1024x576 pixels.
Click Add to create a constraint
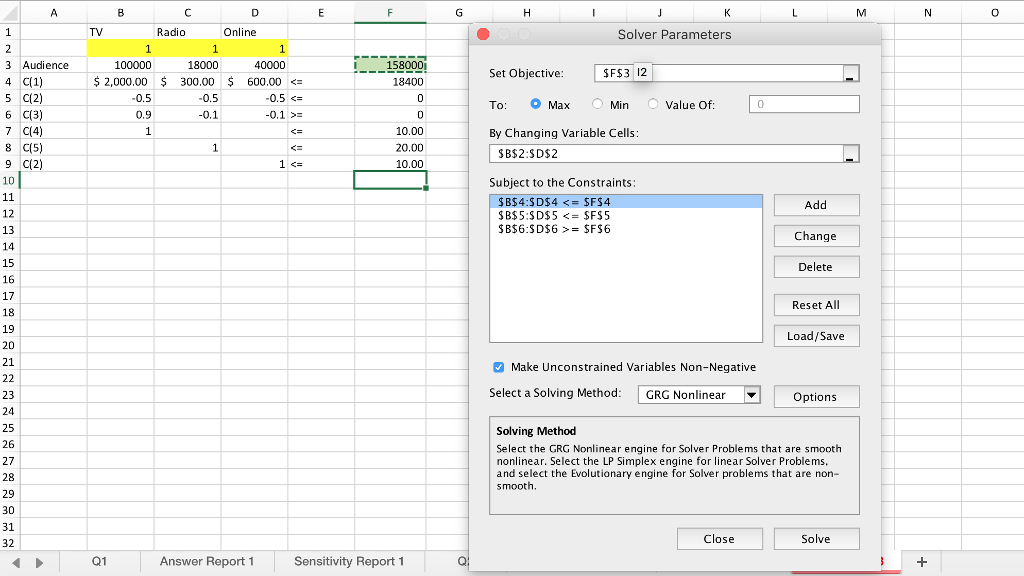point(816,205)
